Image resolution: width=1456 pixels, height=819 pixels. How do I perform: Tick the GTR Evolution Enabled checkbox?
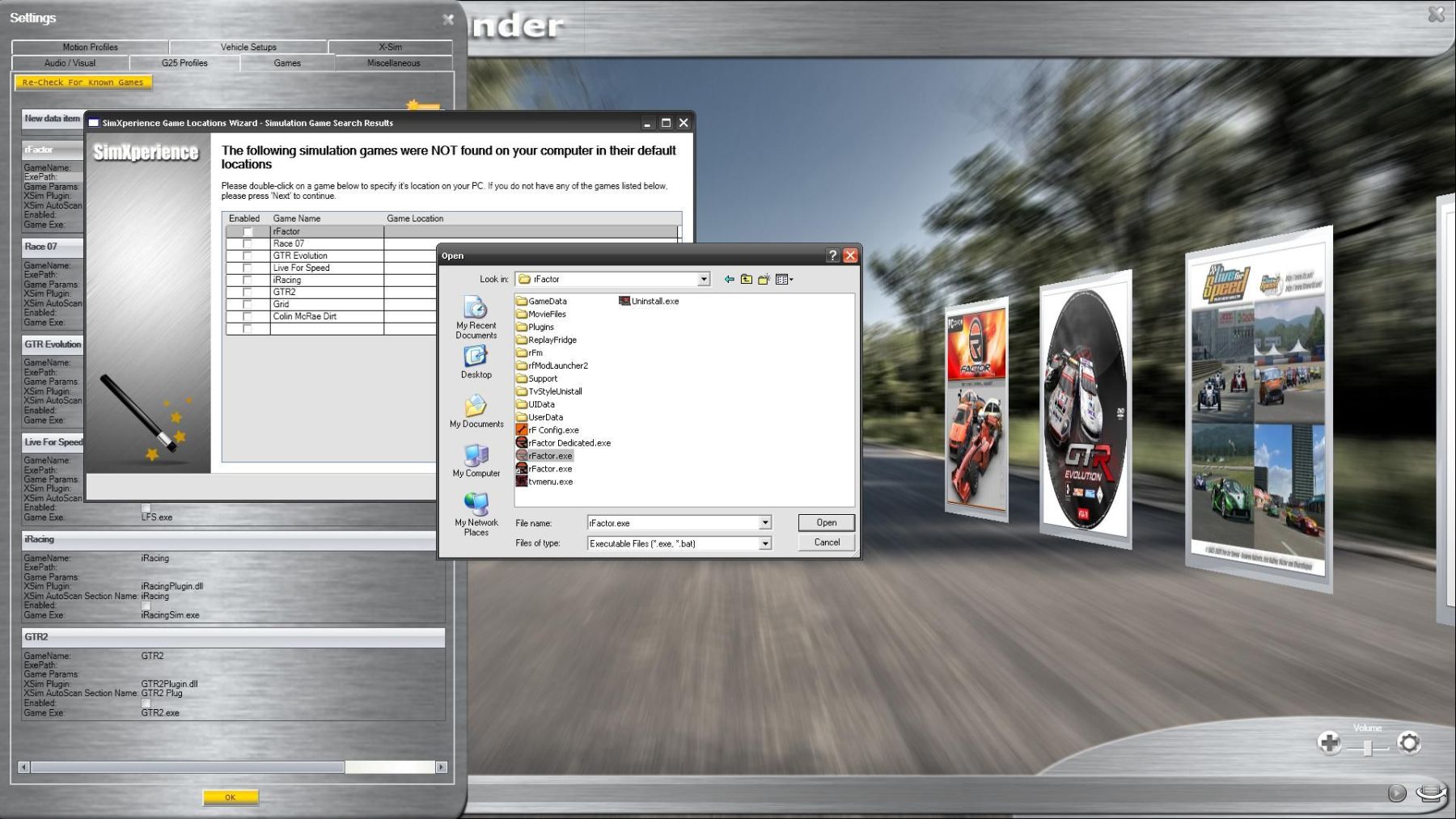[x=248, y=255]
